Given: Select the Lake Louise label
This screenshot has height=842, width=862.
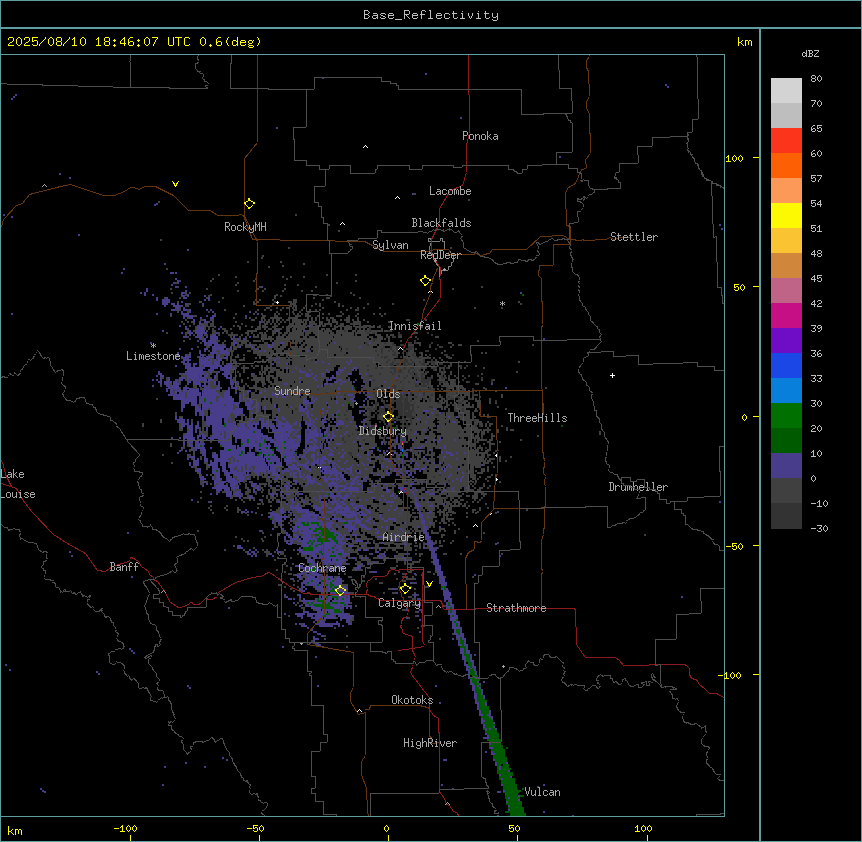Looking at the screenshot, I should 18,484.
